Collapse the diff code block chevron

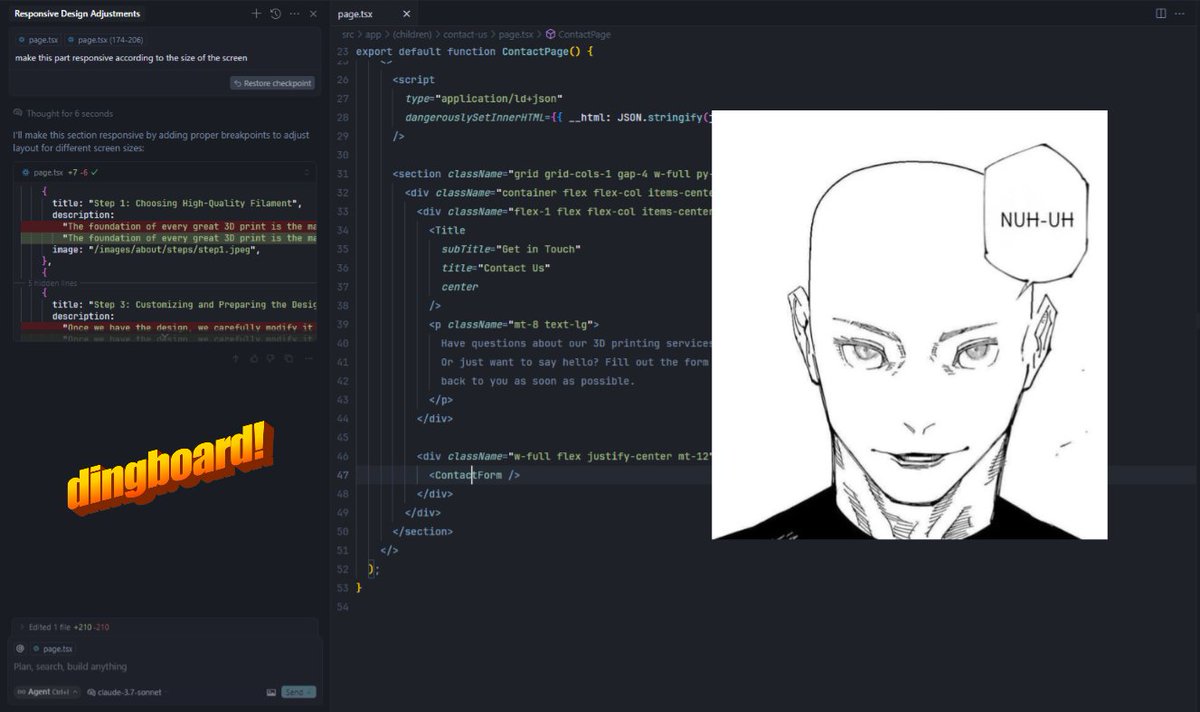[307, 172]
